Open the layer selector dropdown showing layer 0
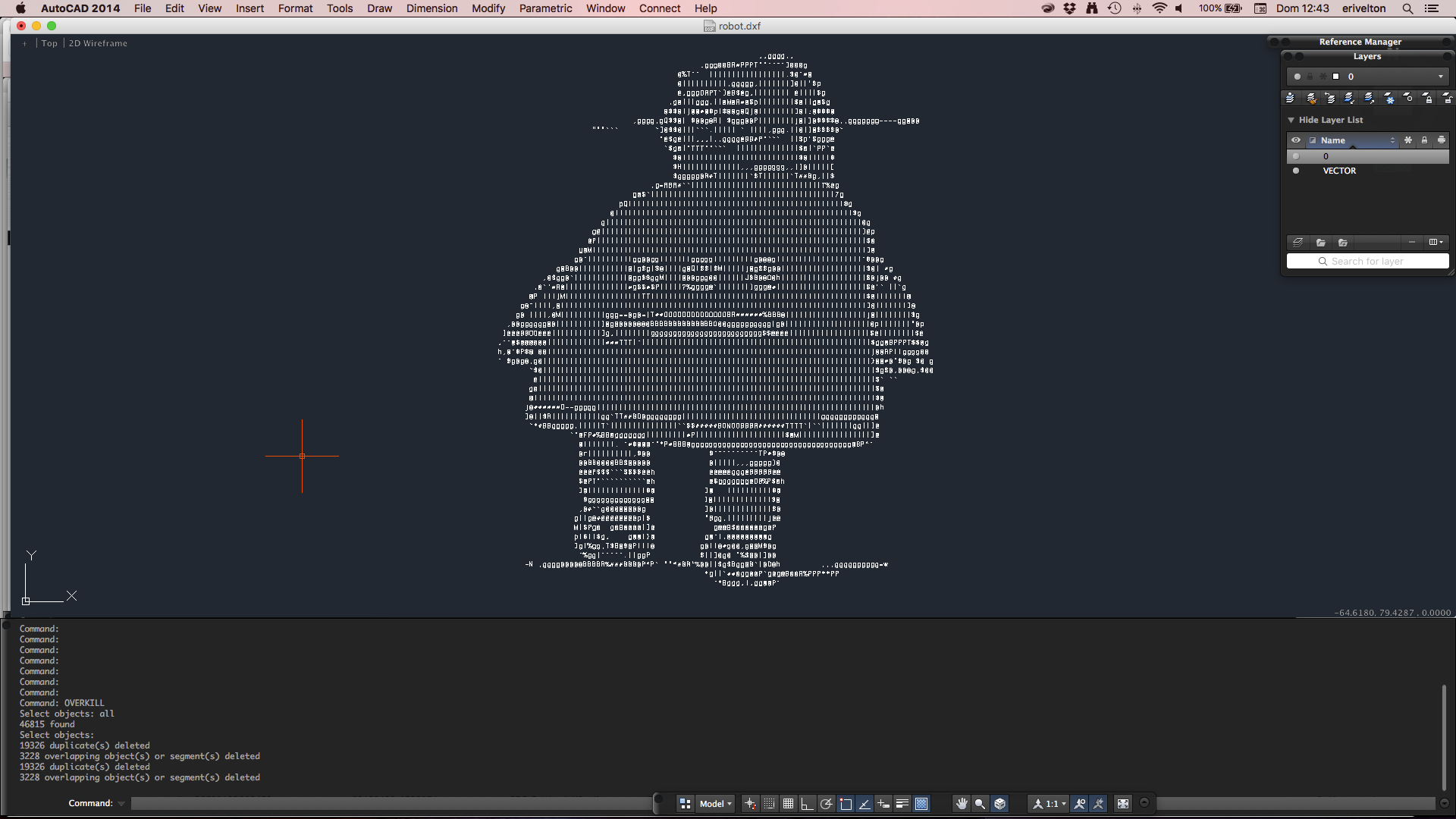 tap(1440, 77)
